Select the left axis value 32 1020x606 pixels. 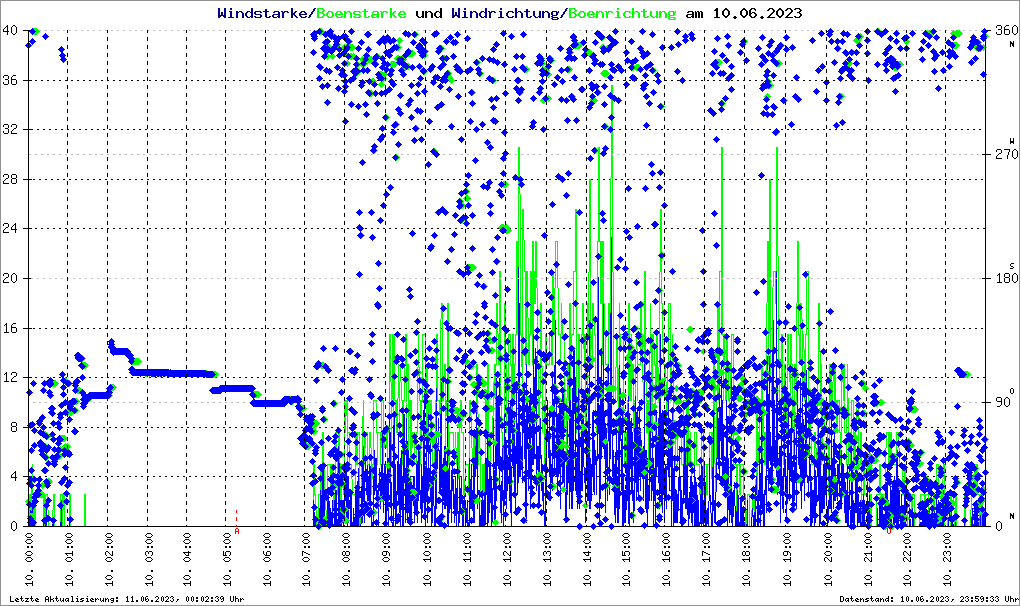click(x=10, y=129)
